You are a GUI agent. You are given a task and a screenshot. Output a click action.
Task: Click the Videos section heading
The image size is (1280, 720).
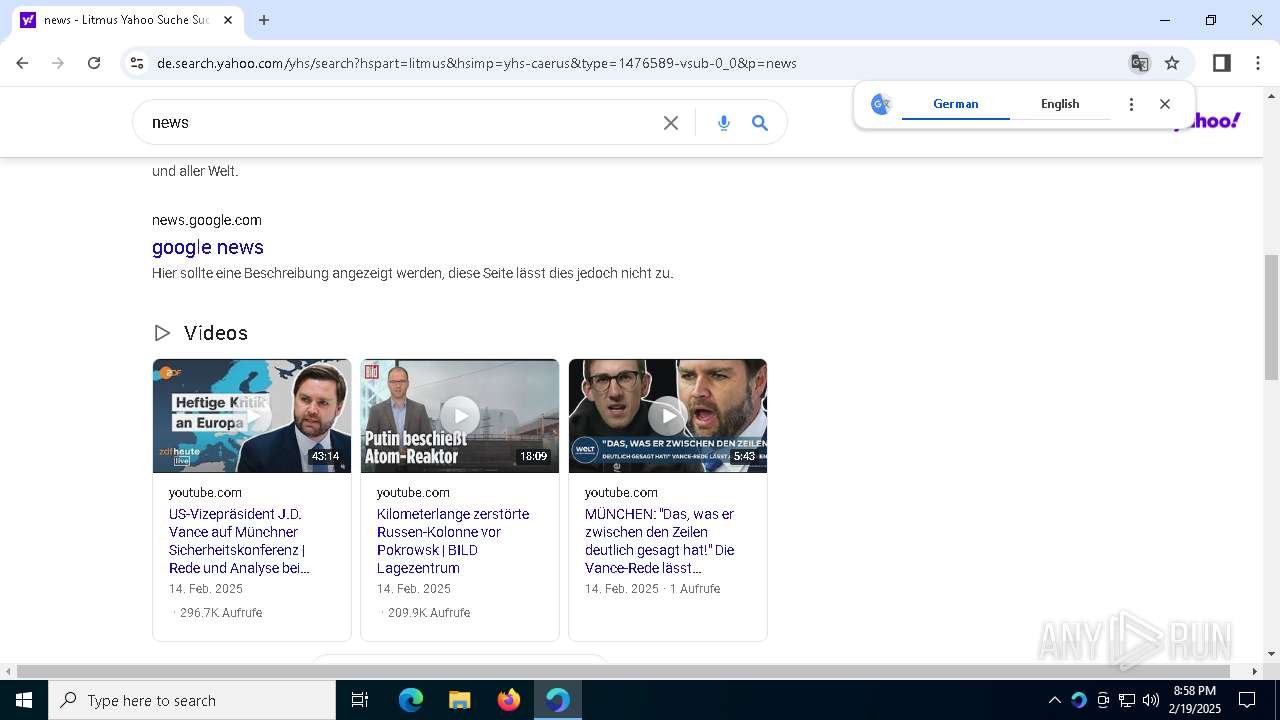click(x=216, y=333)
